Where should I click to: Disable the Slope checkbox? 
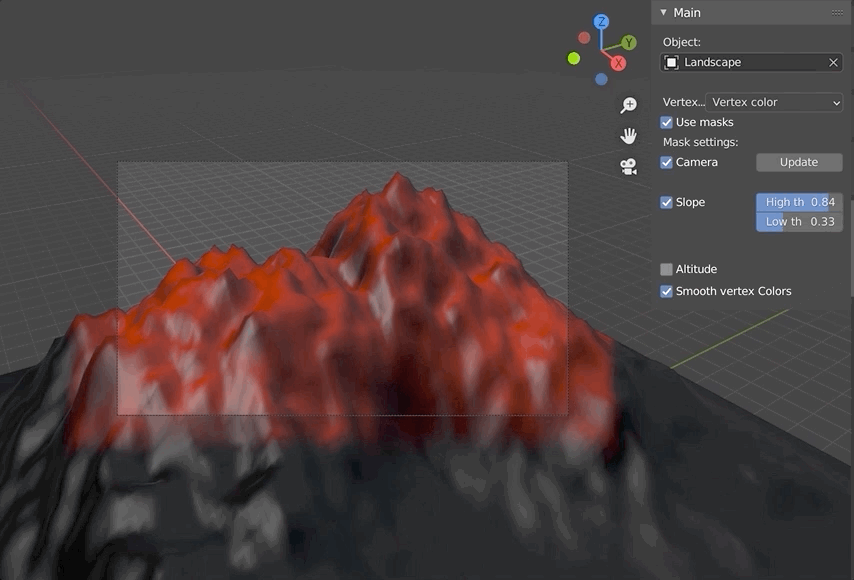click(x=666, y=202)
